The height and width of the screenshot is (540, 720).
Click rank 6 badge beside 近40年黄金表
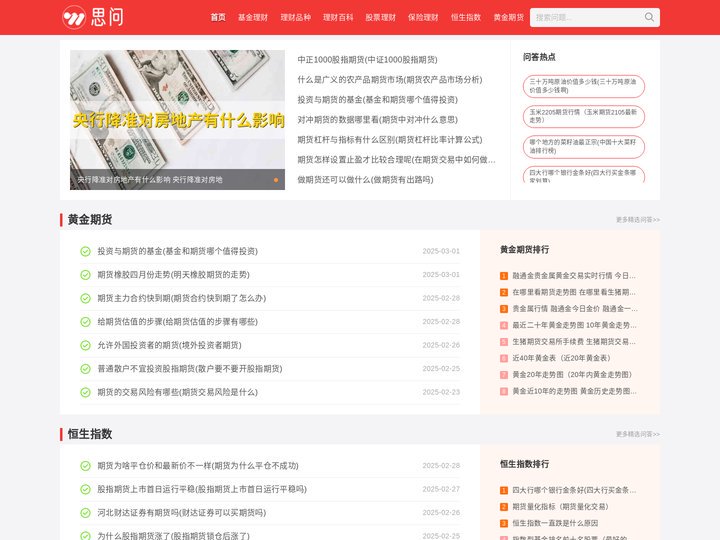(x=504, y=359)
